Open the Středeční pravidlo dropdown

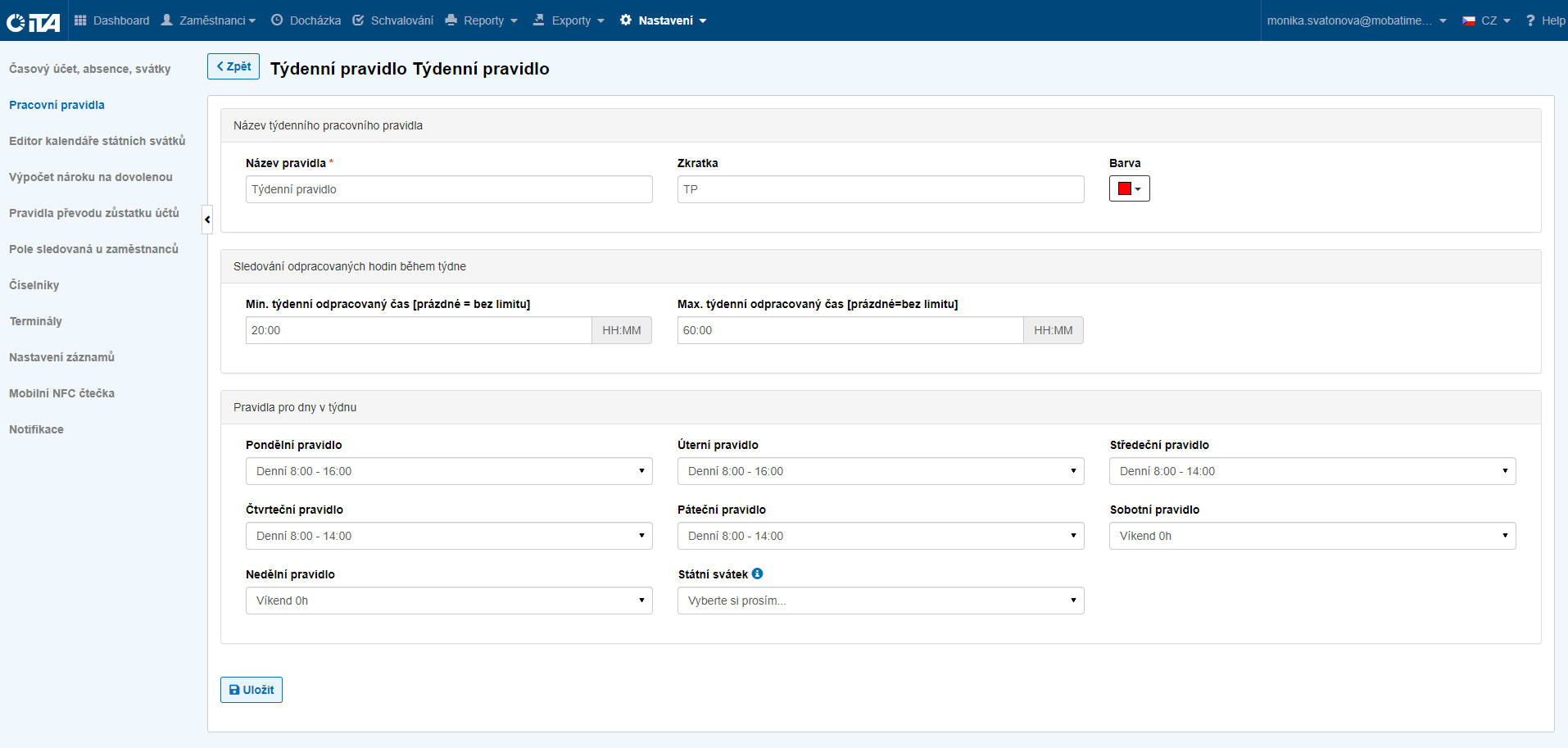[1312, 471]
